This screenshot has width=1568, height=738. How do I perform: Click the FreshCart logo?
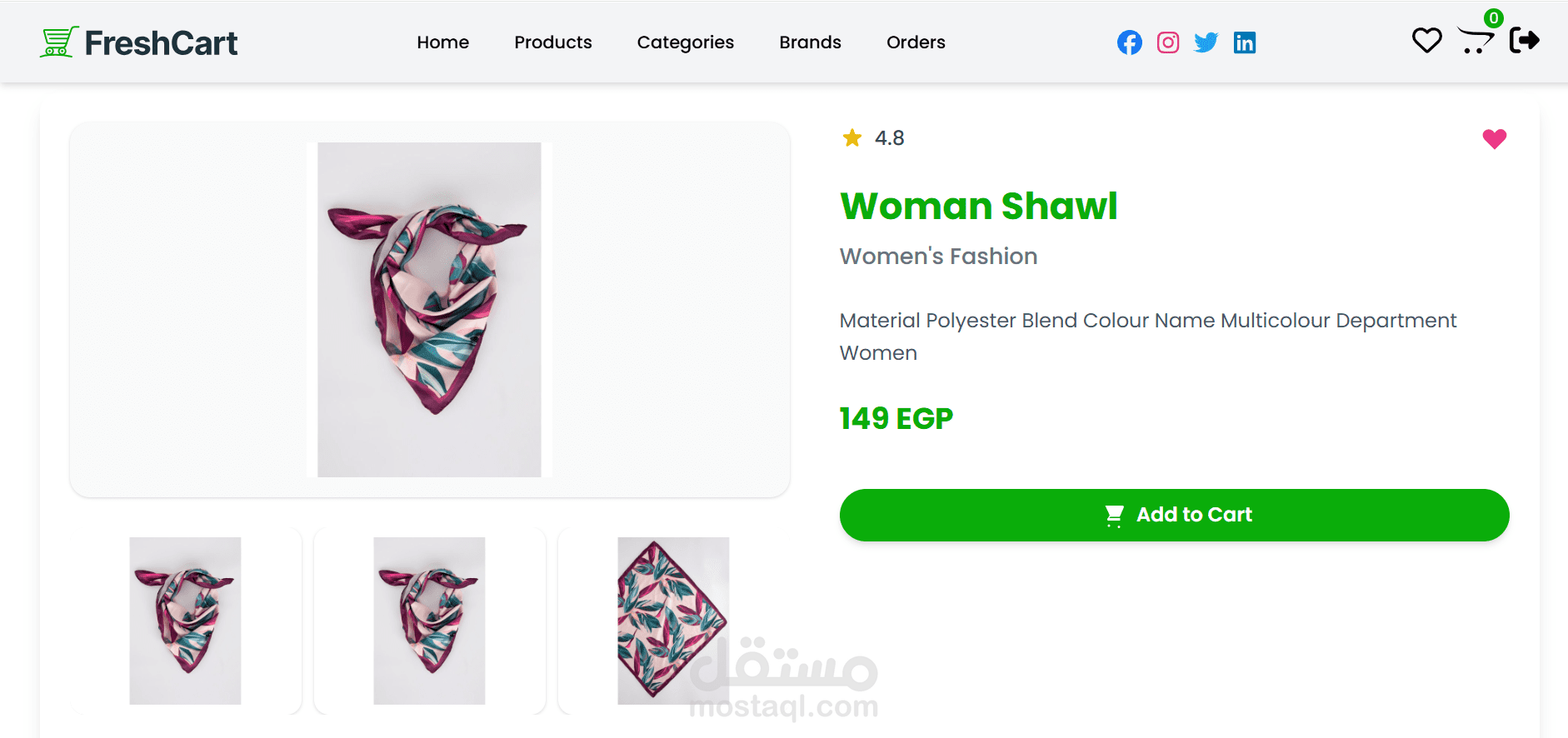coord(139,42)
